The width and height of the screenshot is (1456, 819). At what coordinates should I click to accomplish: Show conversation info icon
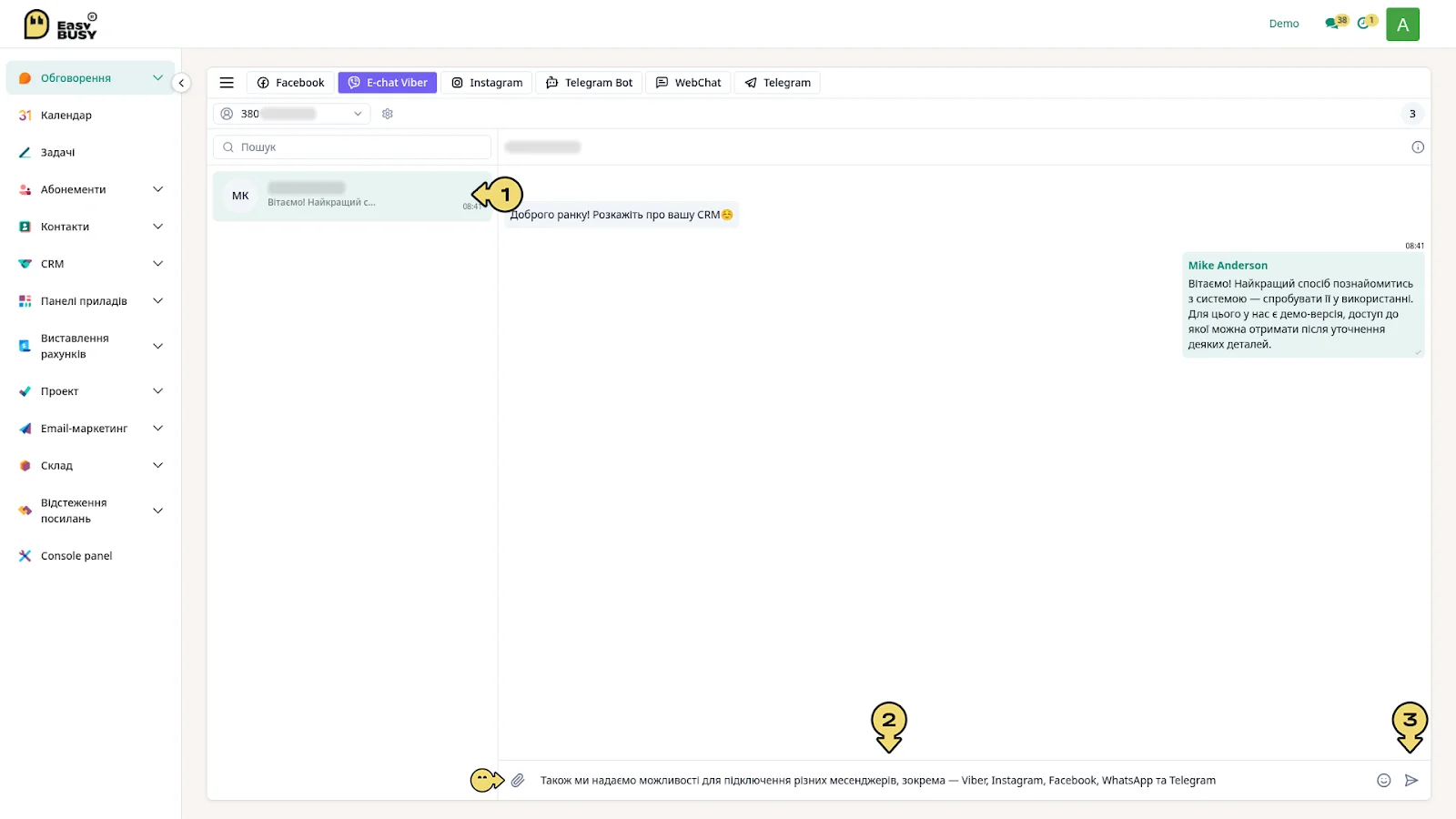[1417, 147]
